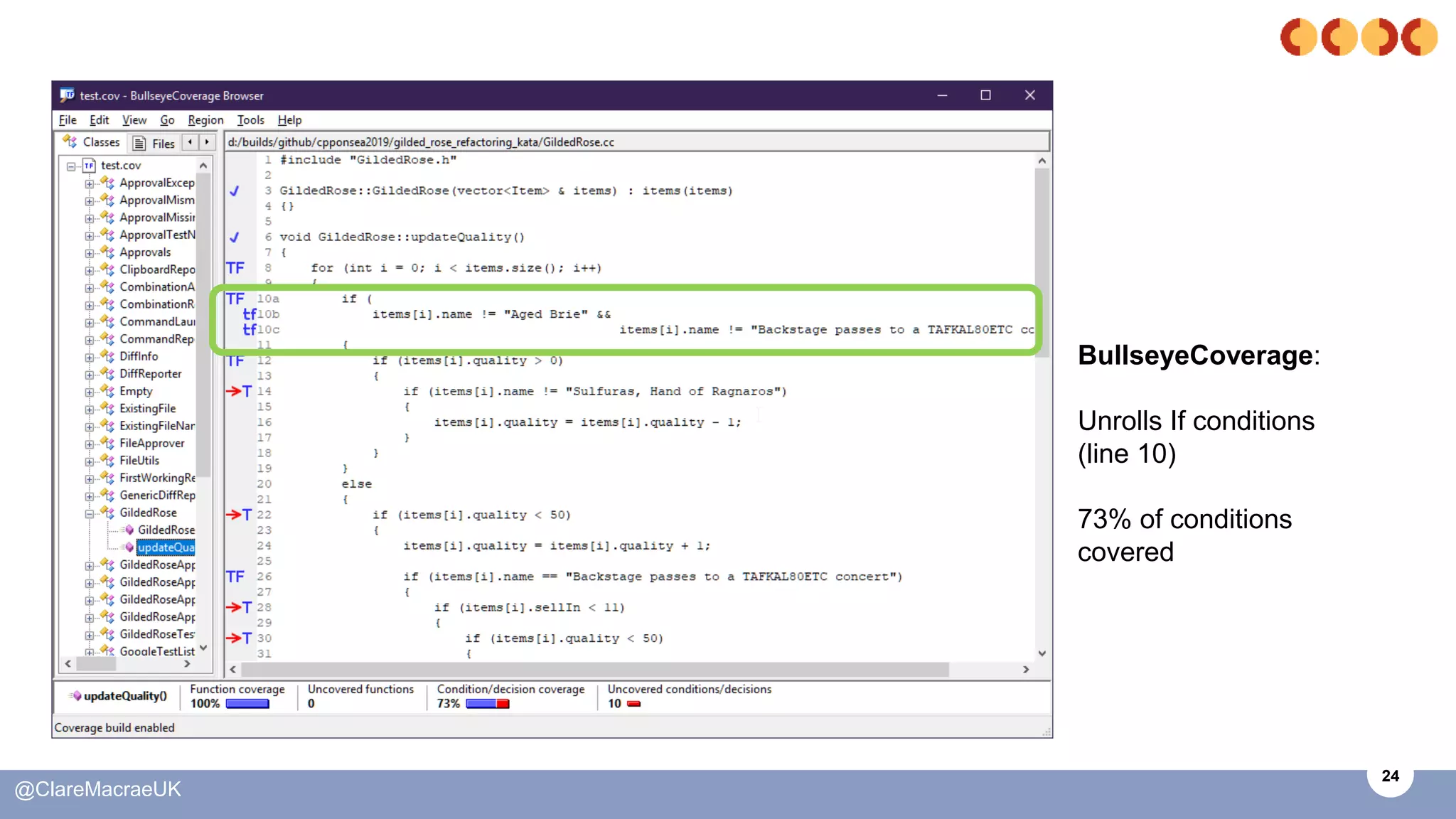The width and height of the screenshot is (1456, 819).
Task: Click the CommandRep class icon
Action: pos(107,338)
